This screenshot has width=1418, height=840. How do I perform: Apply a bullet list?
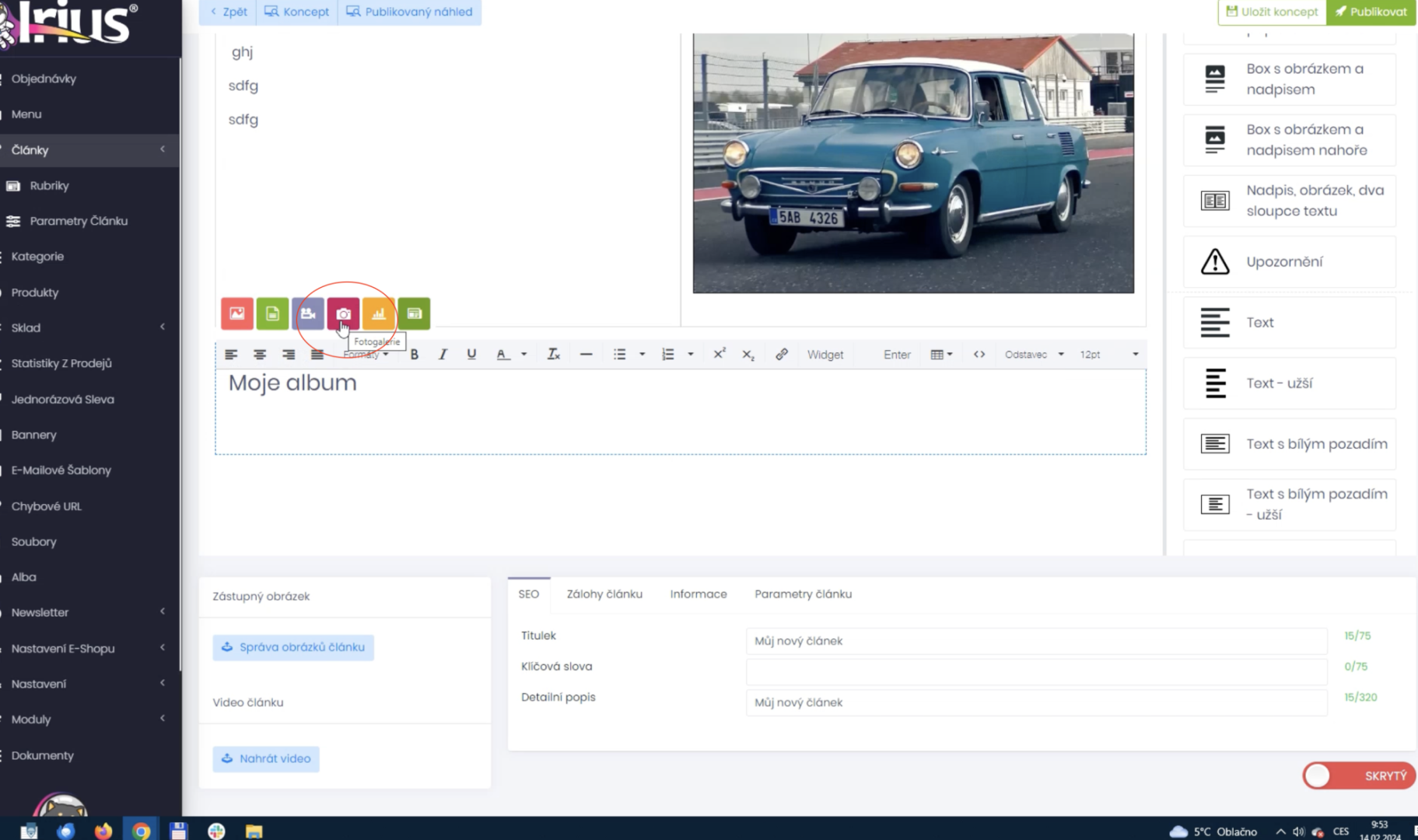(619, 355)
